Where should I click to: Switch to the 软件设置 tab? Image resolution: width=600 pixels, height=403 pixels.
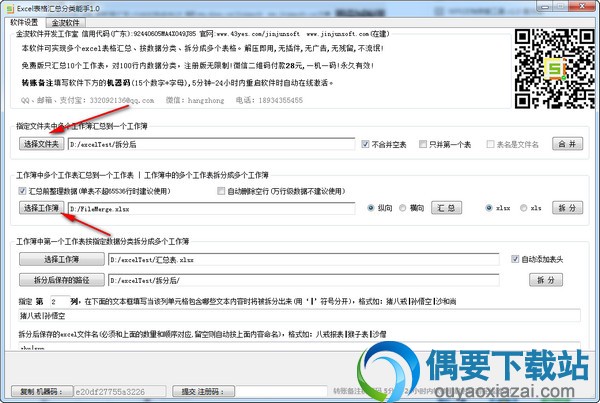[x=24, y=23]
